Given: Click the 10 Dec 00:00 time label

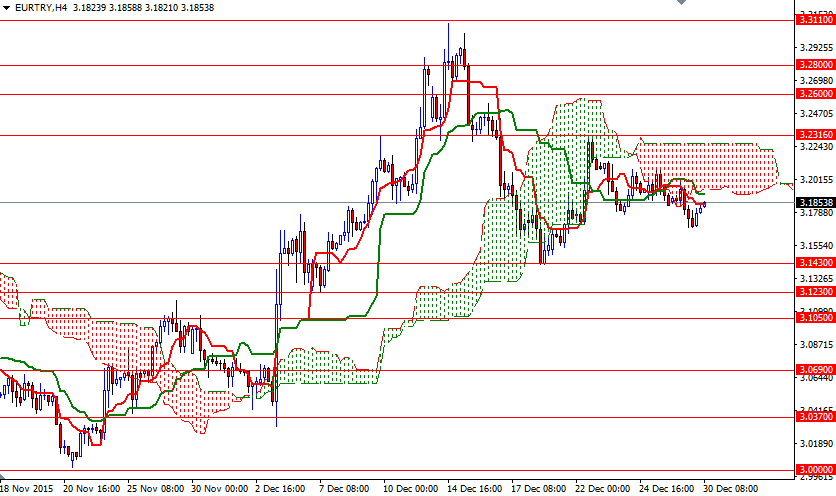Looking at the screenshot, I should (x=411, y=489).
